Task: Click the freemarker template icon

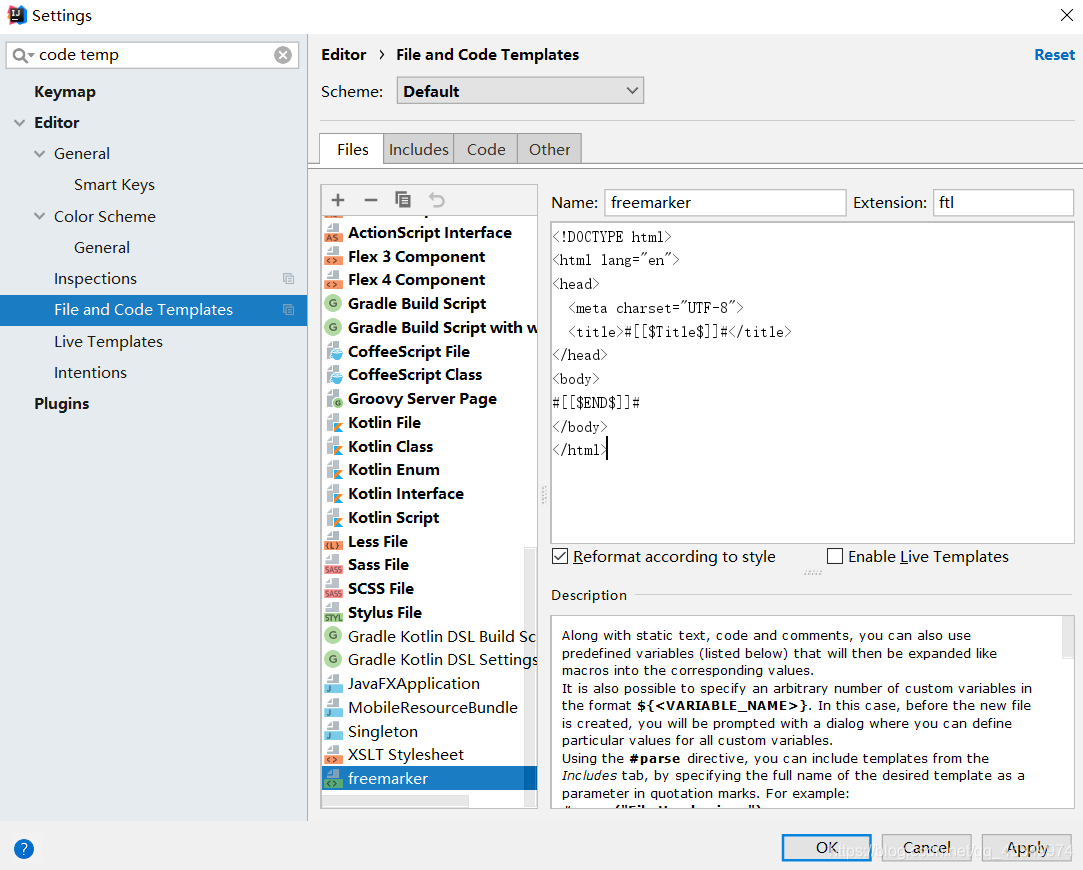Action: point(334,779)
